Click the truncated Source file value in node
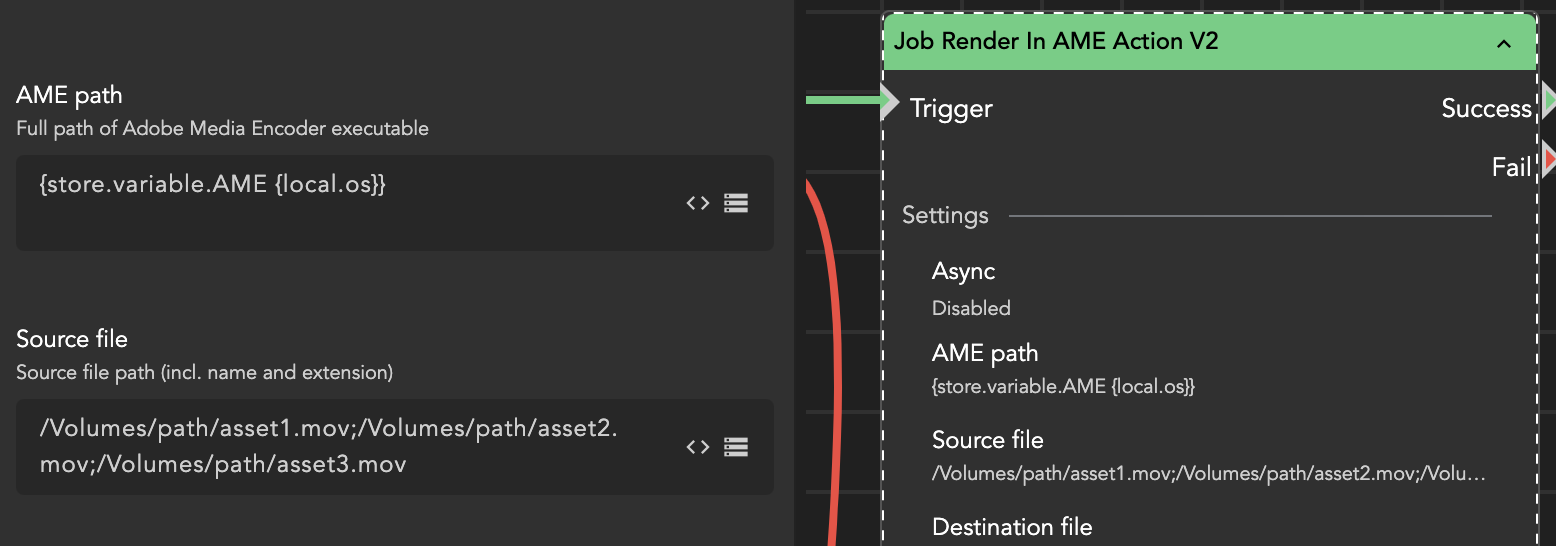Image resolution: width=1556 pixels, height=546 pixels. tap(1208, 474)
